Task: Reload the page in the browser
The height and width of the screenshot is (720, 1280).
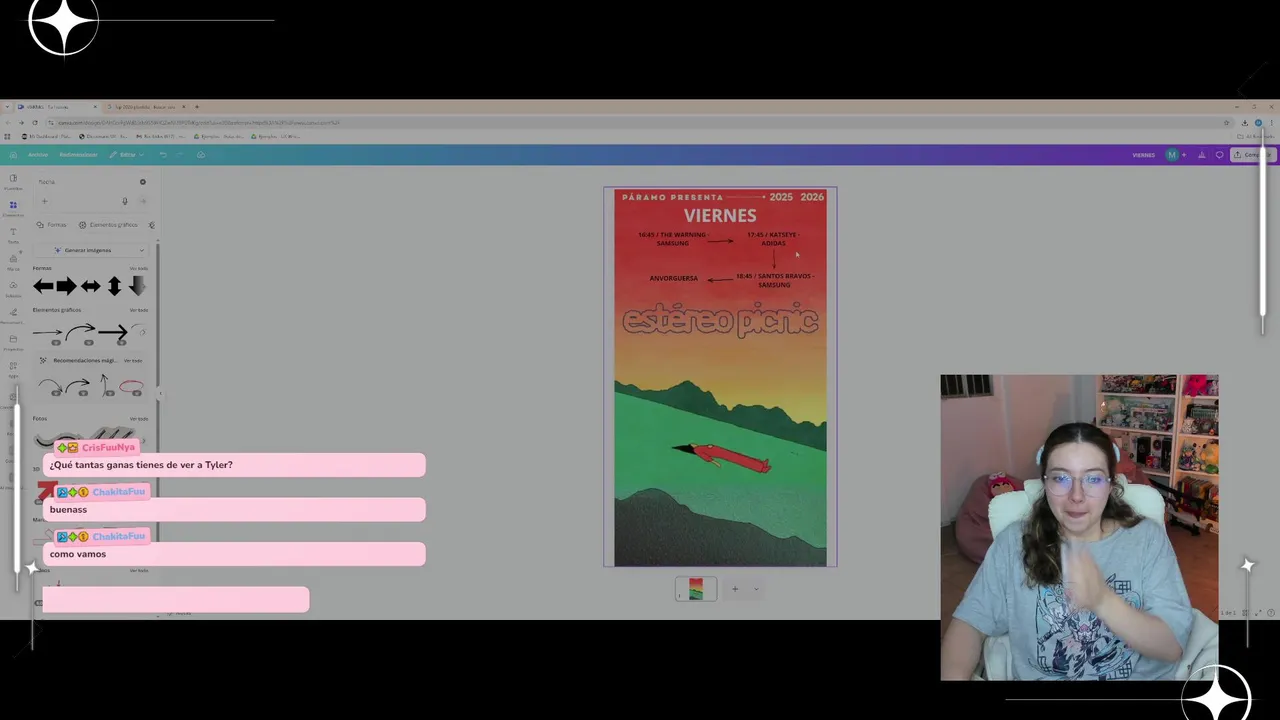Action: tap(35, 123)
